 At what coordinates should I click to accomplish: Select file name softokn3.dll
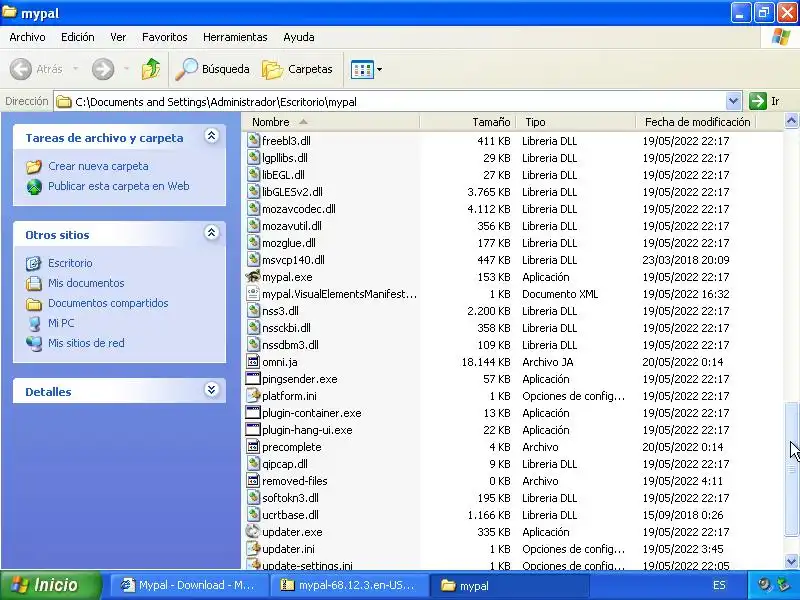(290, 497)
